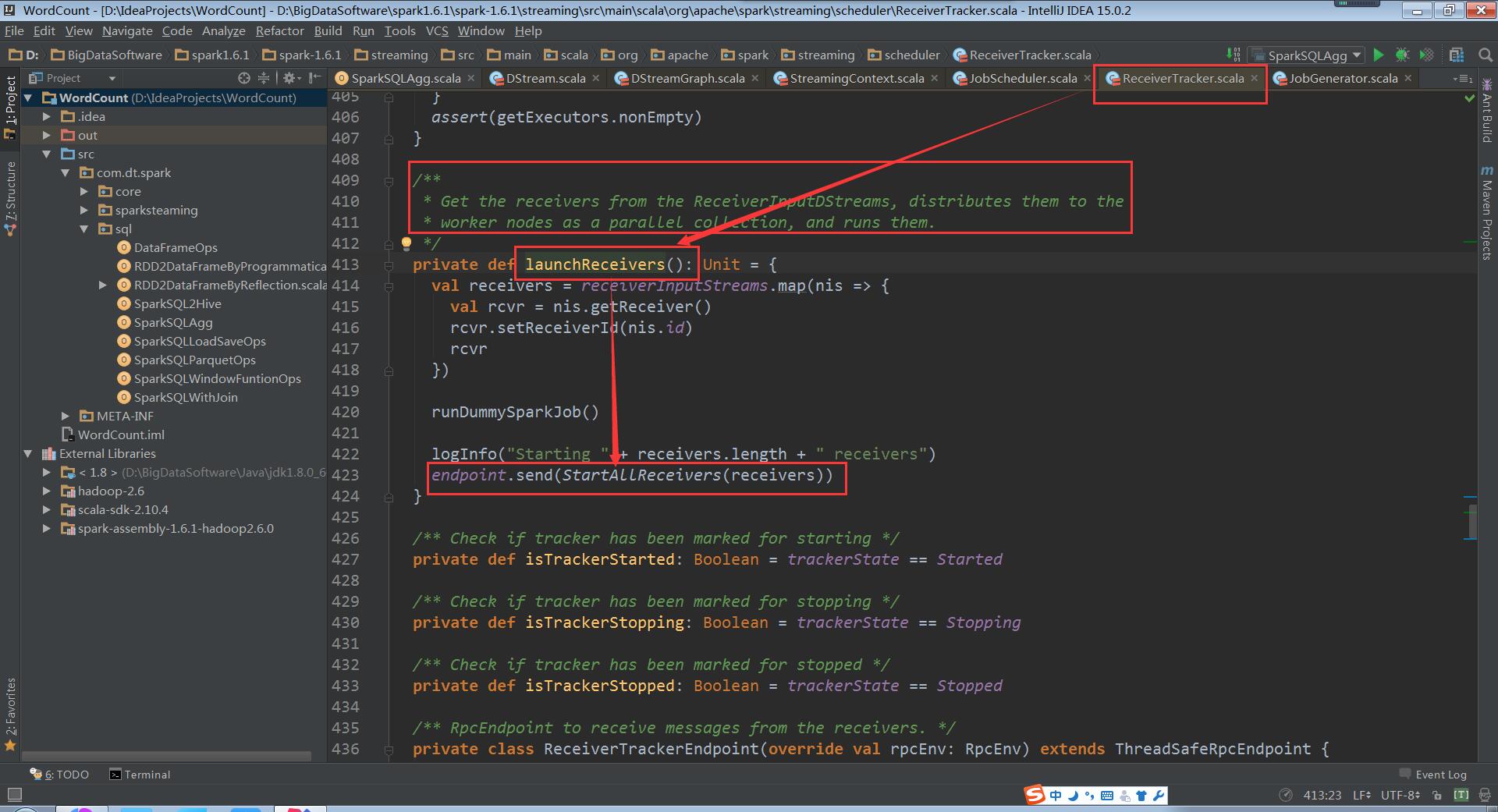Toggle the Favorites side tab
1498x812 pixels.
(10, 714)
